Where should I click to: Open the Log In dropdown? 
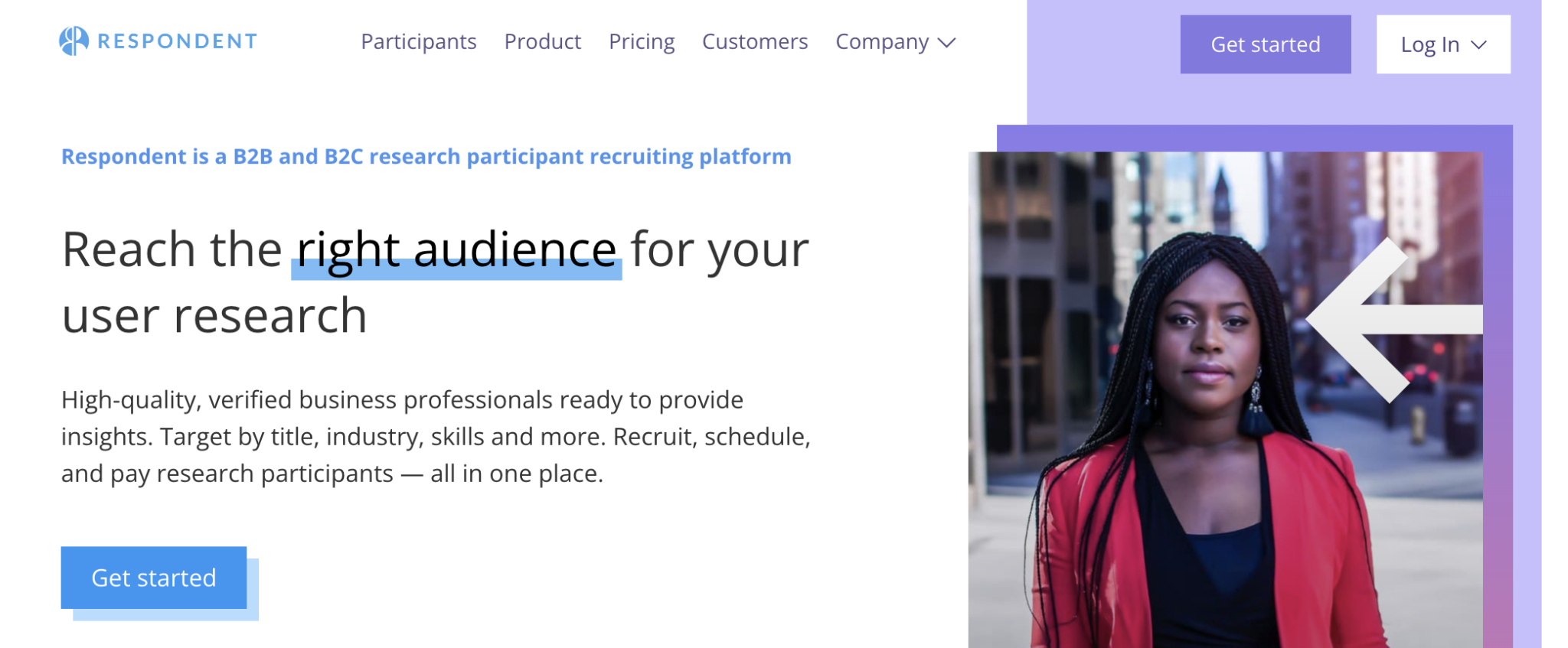(x=1443, y=44)
